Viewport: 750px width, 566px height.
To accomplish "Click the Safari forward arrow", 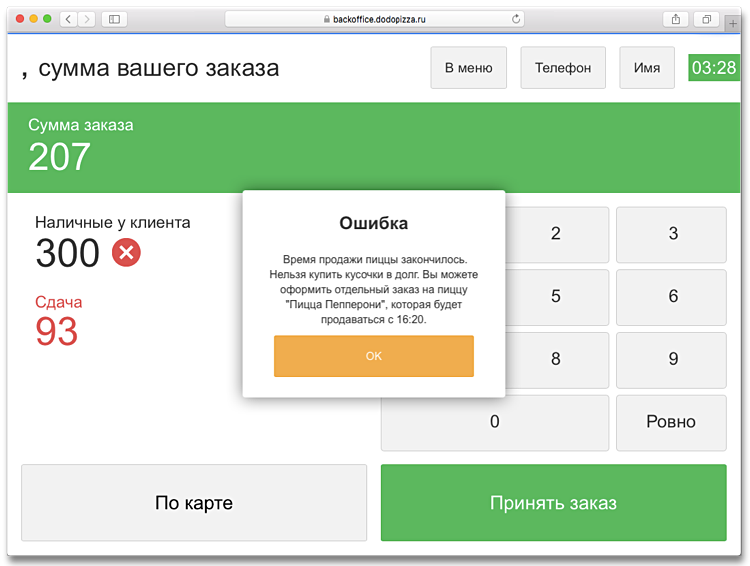I will 87,19.
